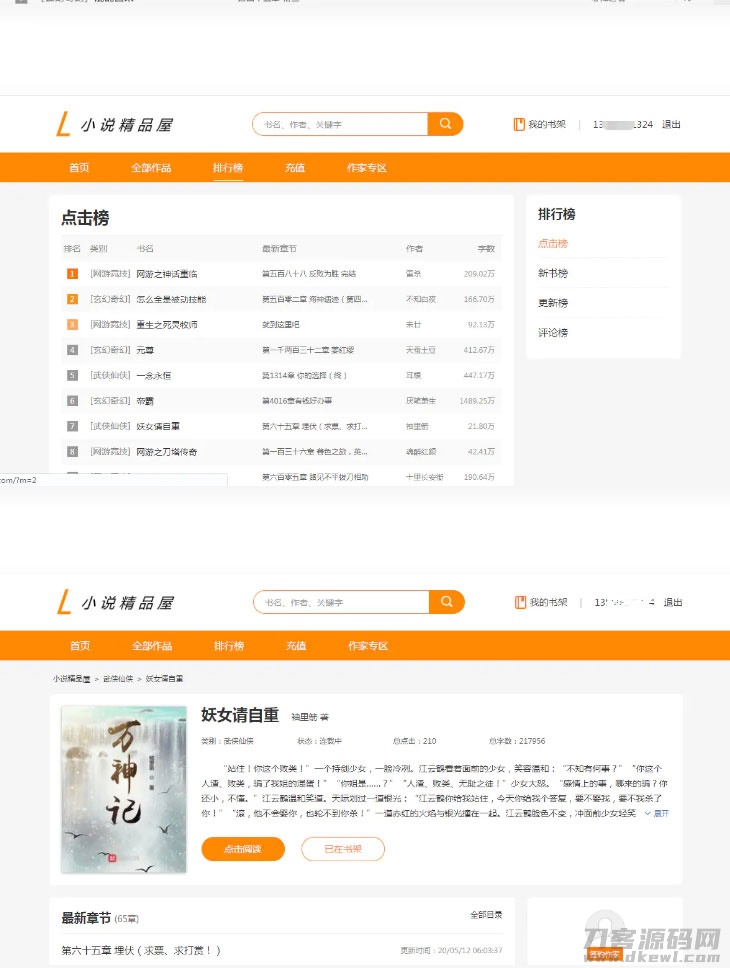Viewport: 730px width, 968px height.
Task: Open book 网游之神域重临 ranked first
Action: click(x=167, y=273)
